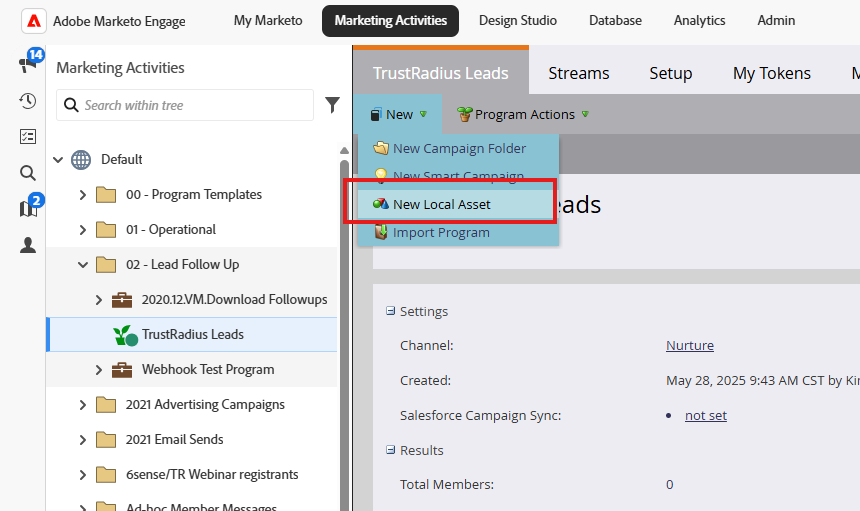This screenshot has width=860, height=511.
Task: Click the Import Program icon
Action: click(381, 232)
